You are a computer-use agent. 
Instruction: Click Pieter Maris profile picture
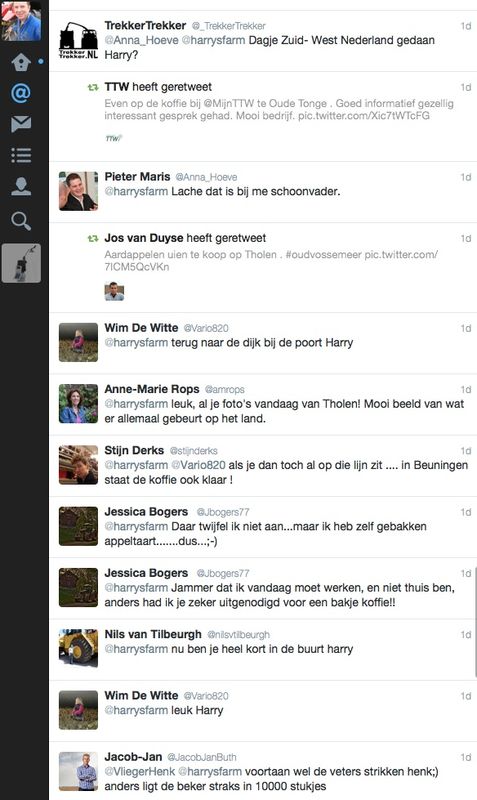tap(78, 191)
